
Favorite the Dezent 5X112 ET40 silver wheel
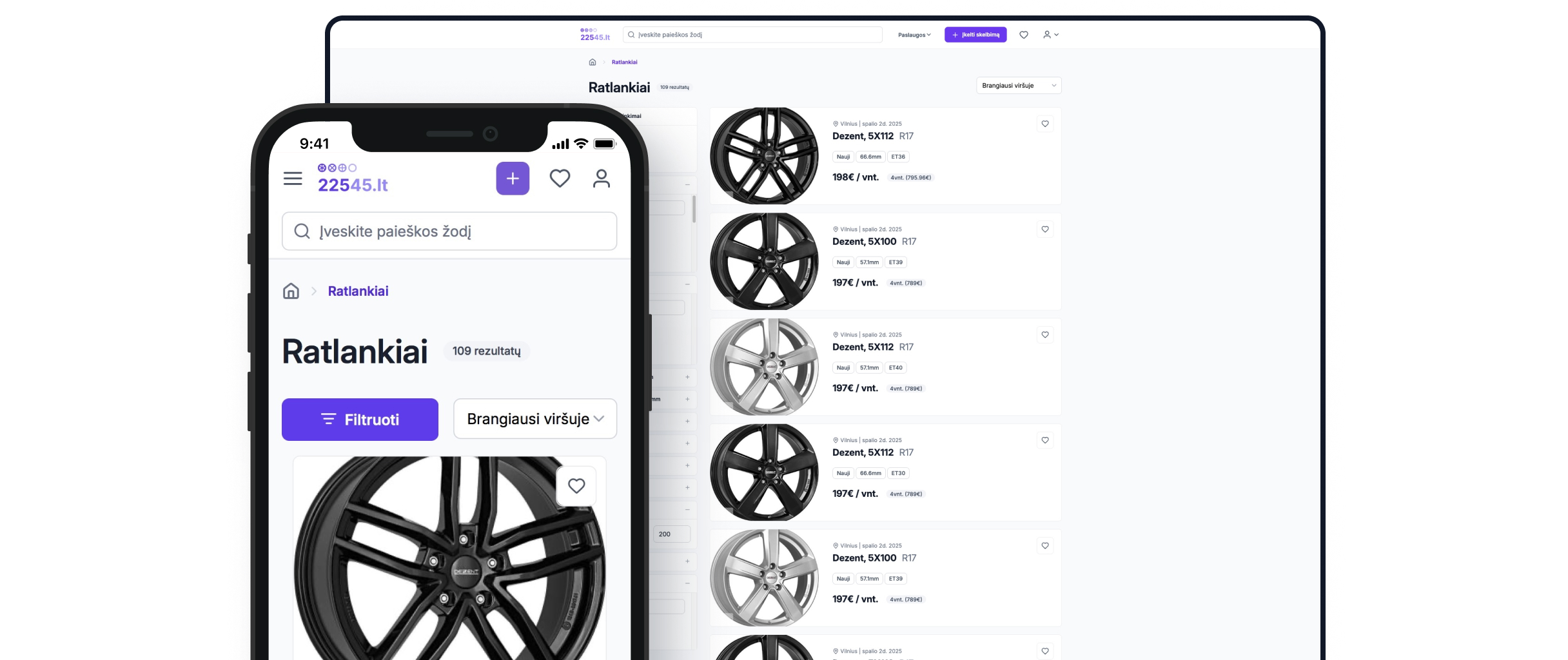click(1045, 335)
